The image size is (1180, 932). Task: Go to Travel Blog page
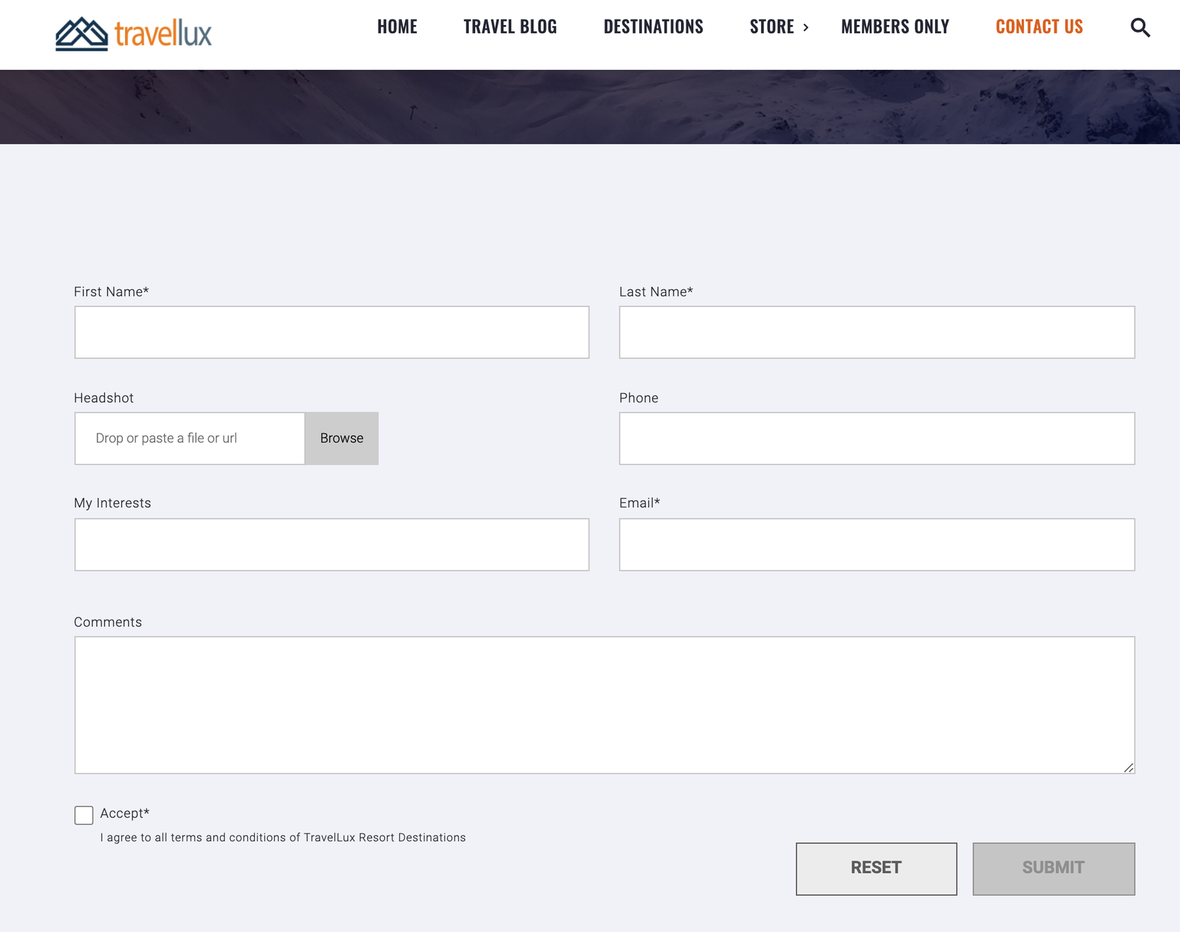(510, 27)
